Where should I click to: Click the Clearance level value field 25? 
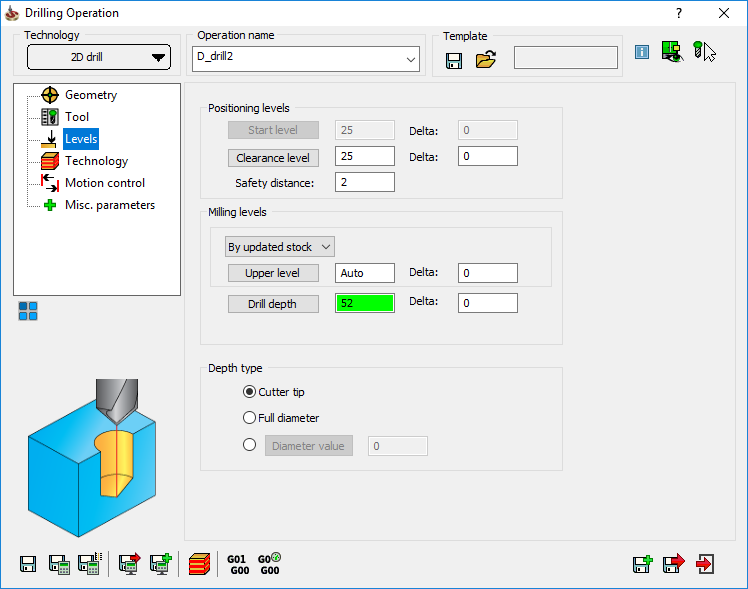365,156
